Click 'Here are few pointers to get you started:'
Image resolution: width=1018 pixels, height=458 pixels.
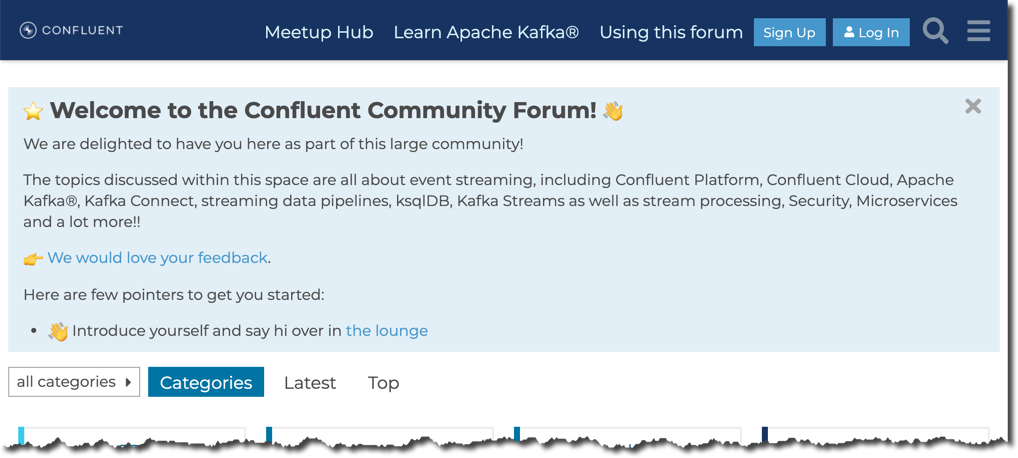tap(173, 295)
